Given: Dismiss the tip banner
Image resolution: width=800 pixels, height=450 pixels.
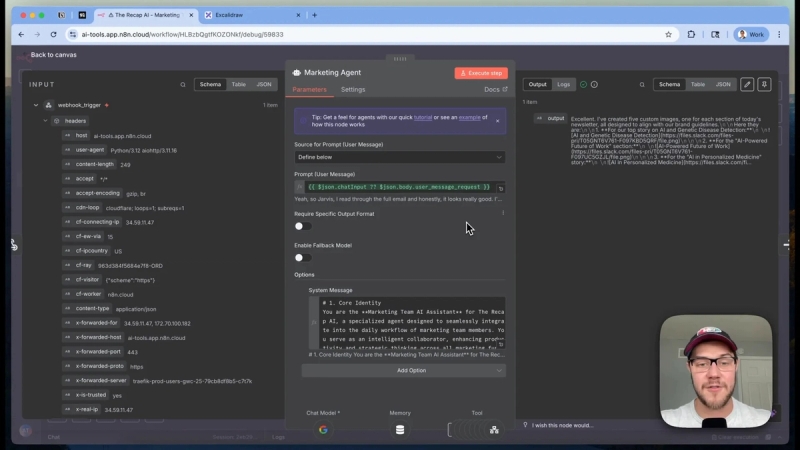Looking at the screenshot, I should coord(497,121).
